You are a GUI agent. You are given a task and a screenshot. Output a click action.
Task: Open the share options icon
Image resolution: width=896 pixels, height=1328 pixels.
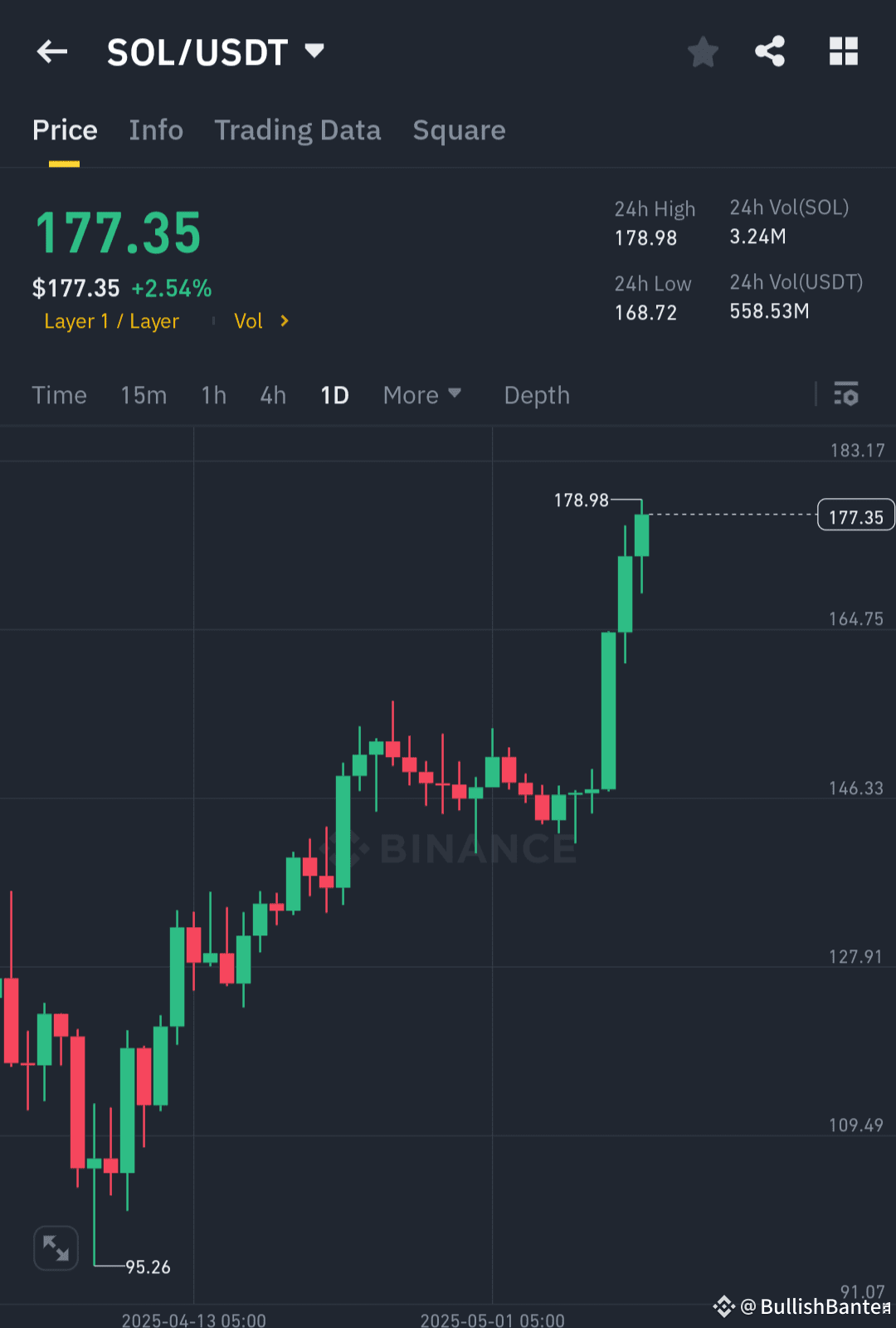[770, 51]
